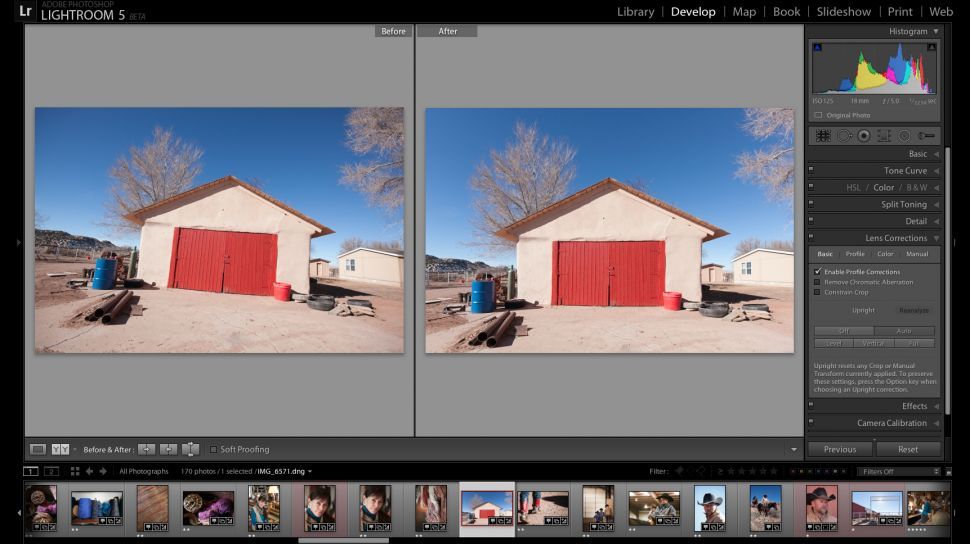Expand the Basic panel
The image size is (970, 544).
click(x=936, y=153)
